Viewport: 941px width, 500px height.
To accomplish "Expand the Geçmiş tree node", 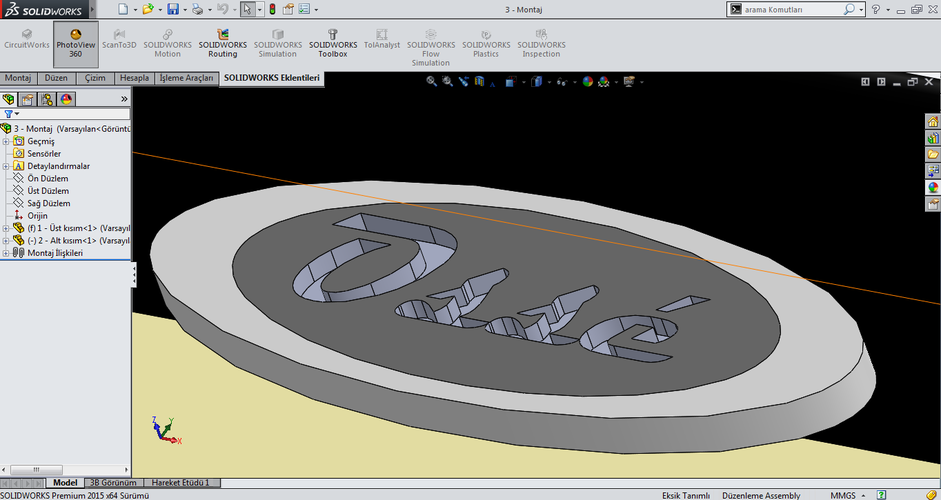I will 6,142.
